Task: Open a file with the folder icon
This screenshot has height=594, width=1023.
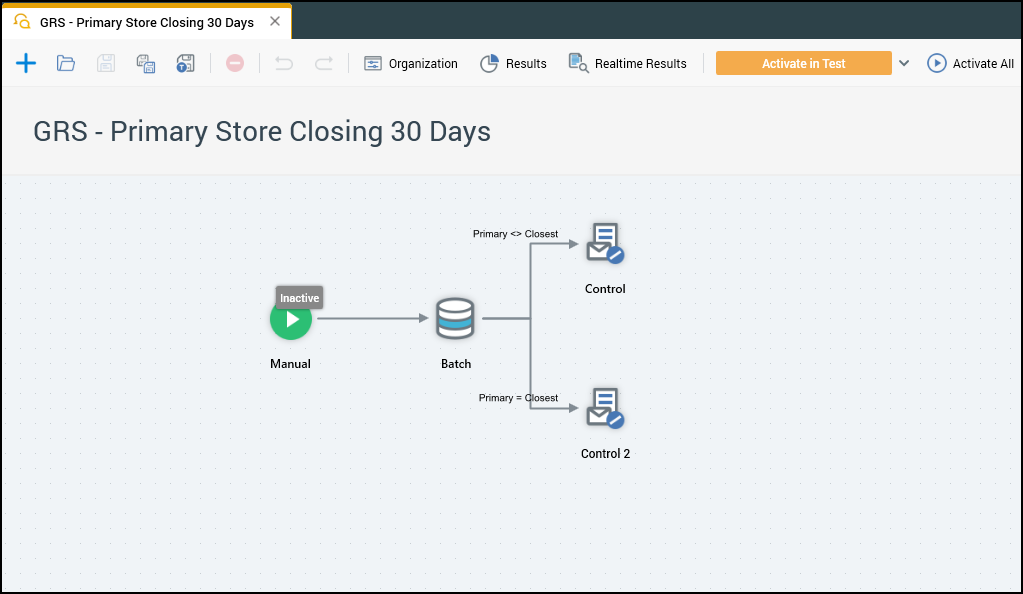Action: point(66,63)
